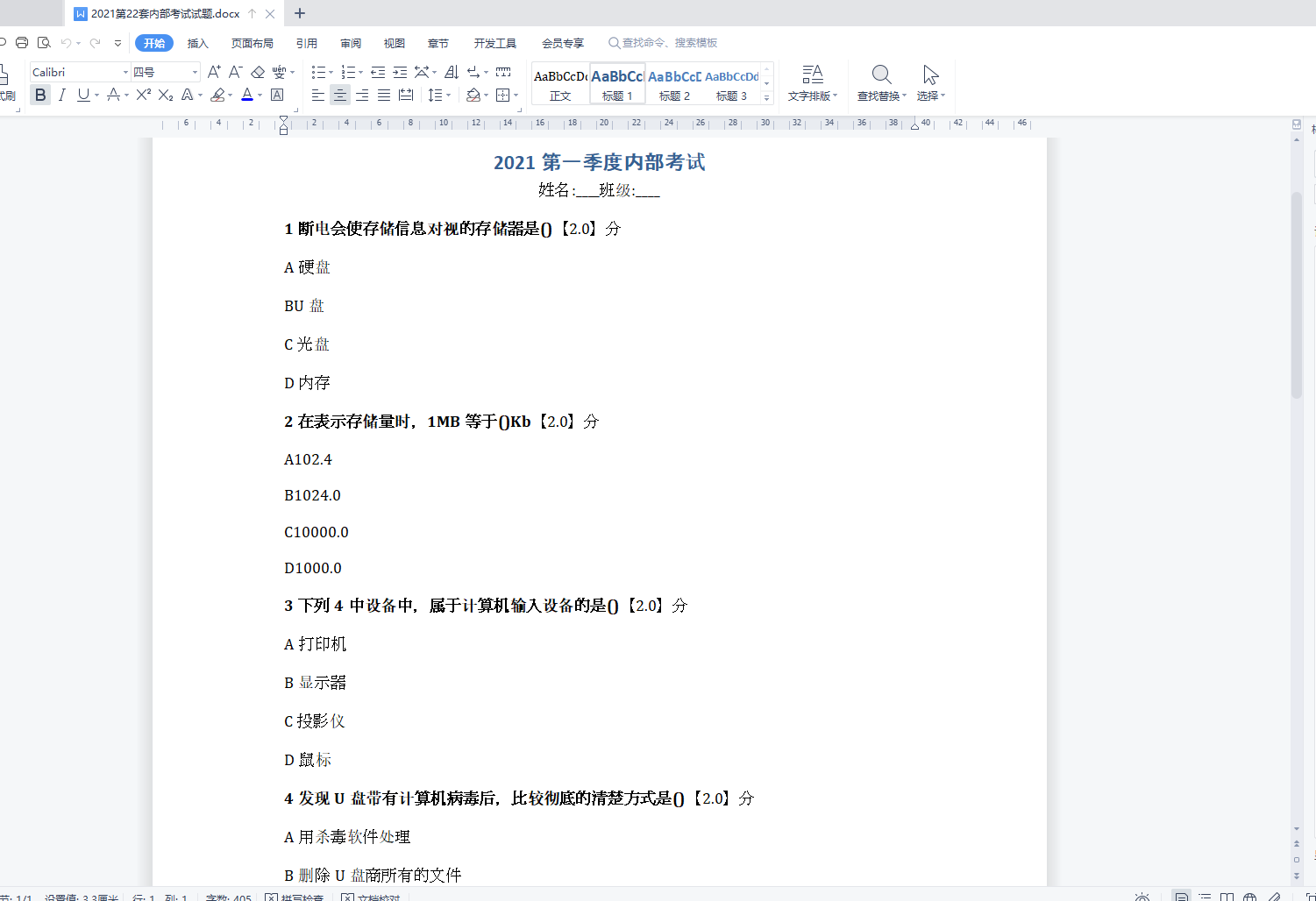Enable underline formatting

(82, 95)
